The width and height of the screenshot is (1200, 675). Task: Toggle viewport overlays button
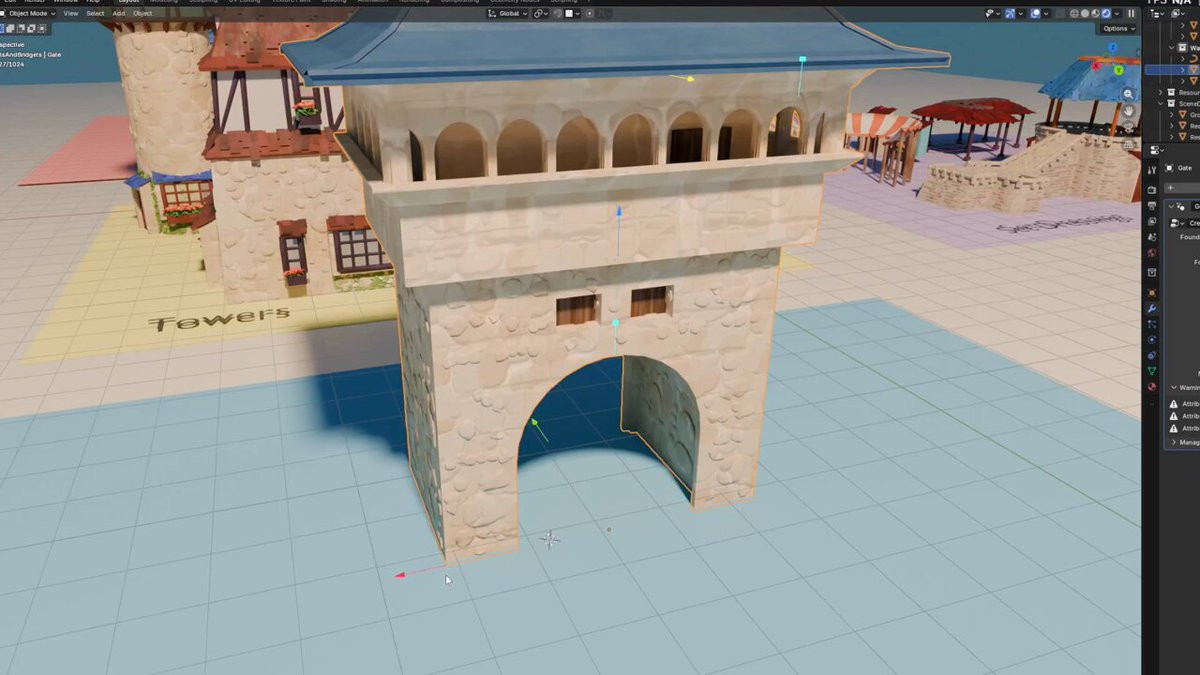coord(1035,14)
